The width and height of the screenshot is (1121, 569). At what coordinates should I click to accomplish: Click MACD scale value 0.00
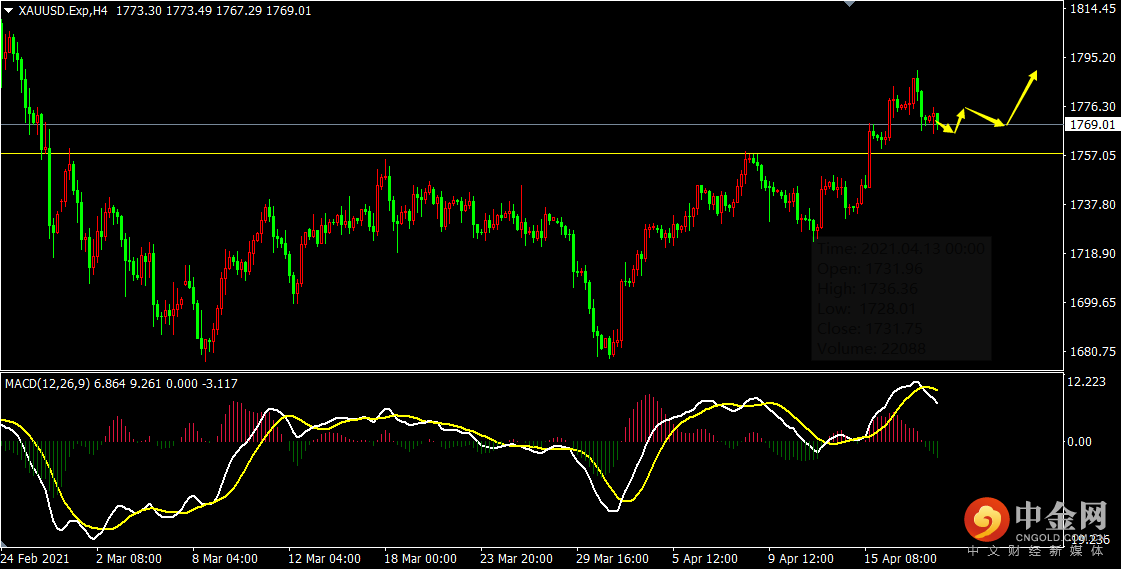click(1082, 441)
